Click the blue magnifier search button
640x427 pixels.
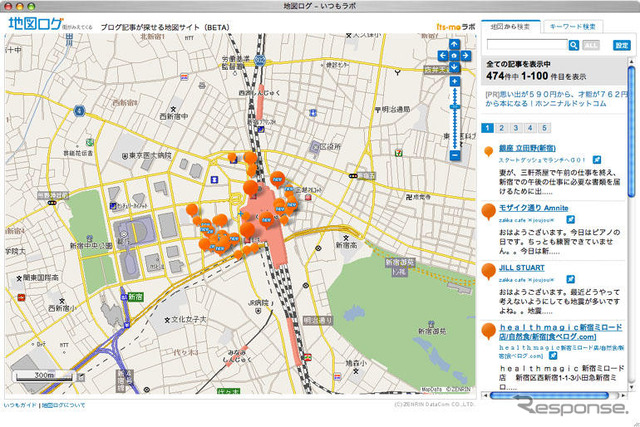tap(573, 45)
